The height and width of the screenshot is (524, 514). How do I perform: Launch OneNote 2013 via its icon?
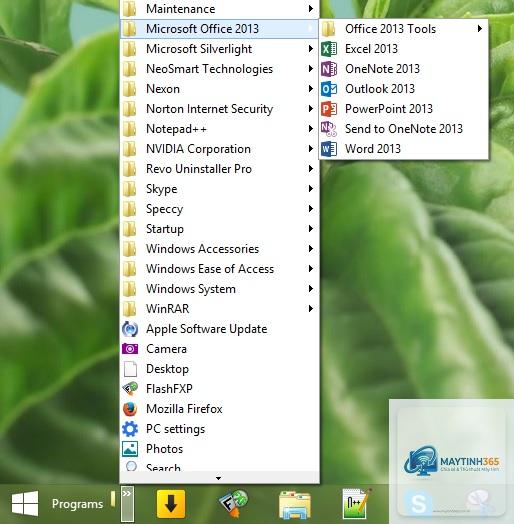tap(329, 69)
